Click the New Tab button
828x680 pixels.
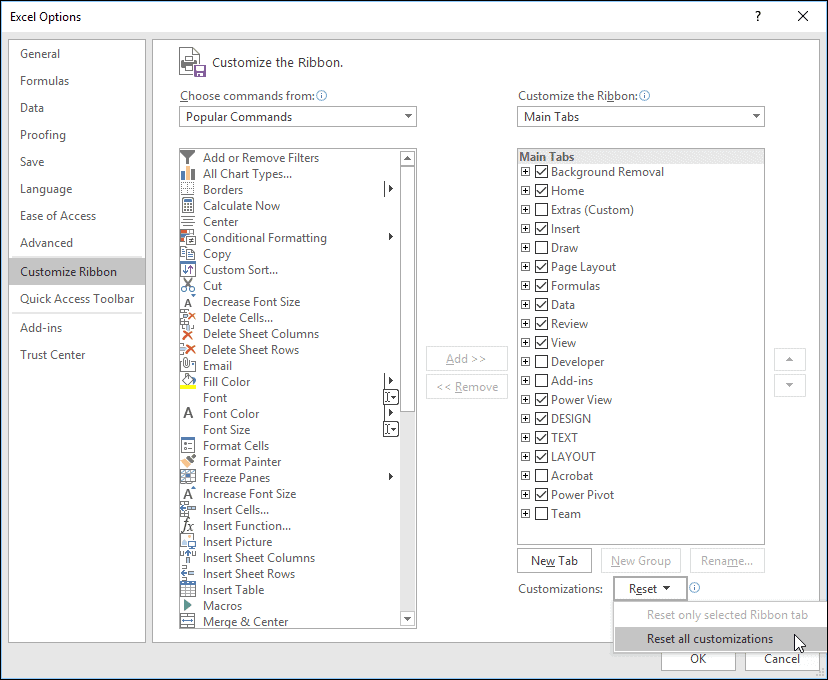(554, 561)
